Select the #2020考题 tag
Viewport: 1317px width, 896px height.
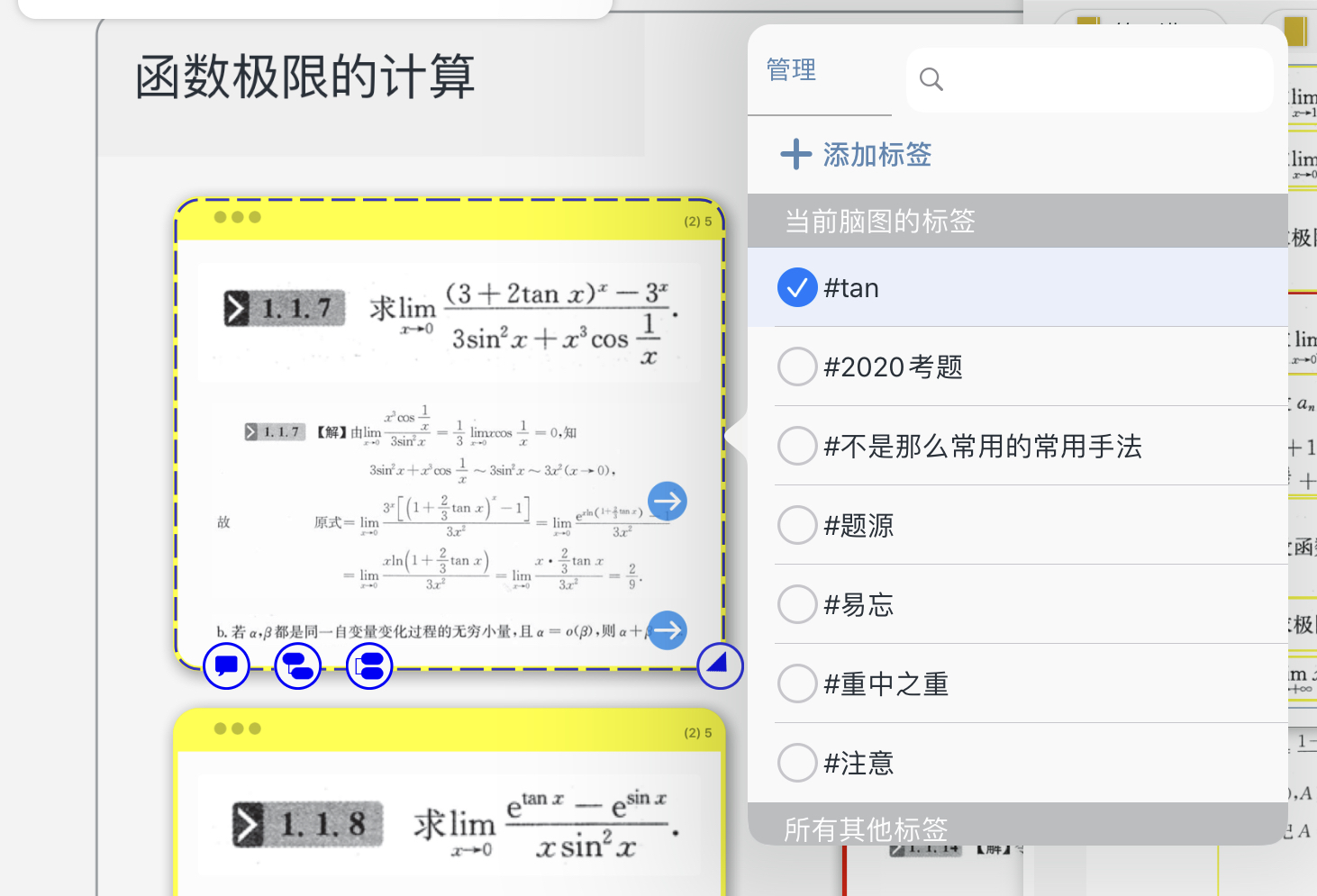797,367
